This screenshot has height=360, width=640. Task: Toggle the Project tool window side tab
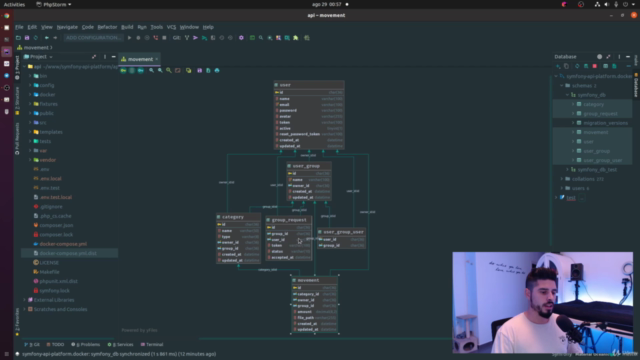click(x=17, y=67)
